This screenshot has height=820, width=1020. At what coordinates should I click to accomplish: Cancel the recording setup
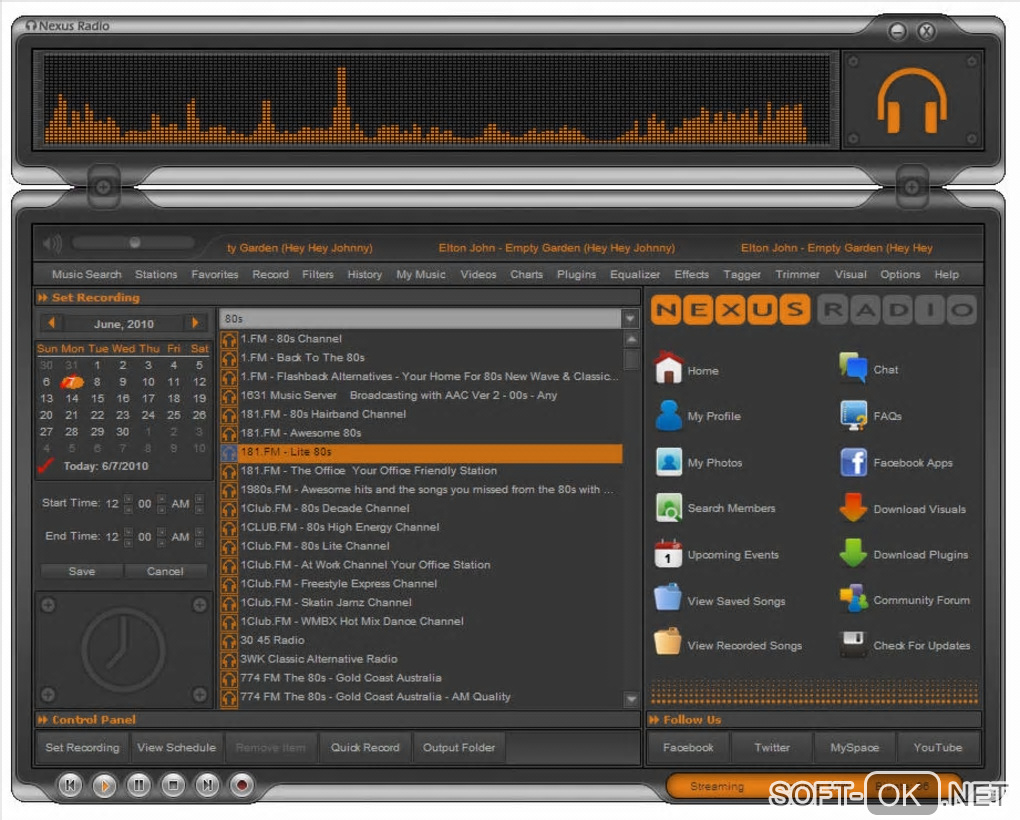[x=165, y=571]
